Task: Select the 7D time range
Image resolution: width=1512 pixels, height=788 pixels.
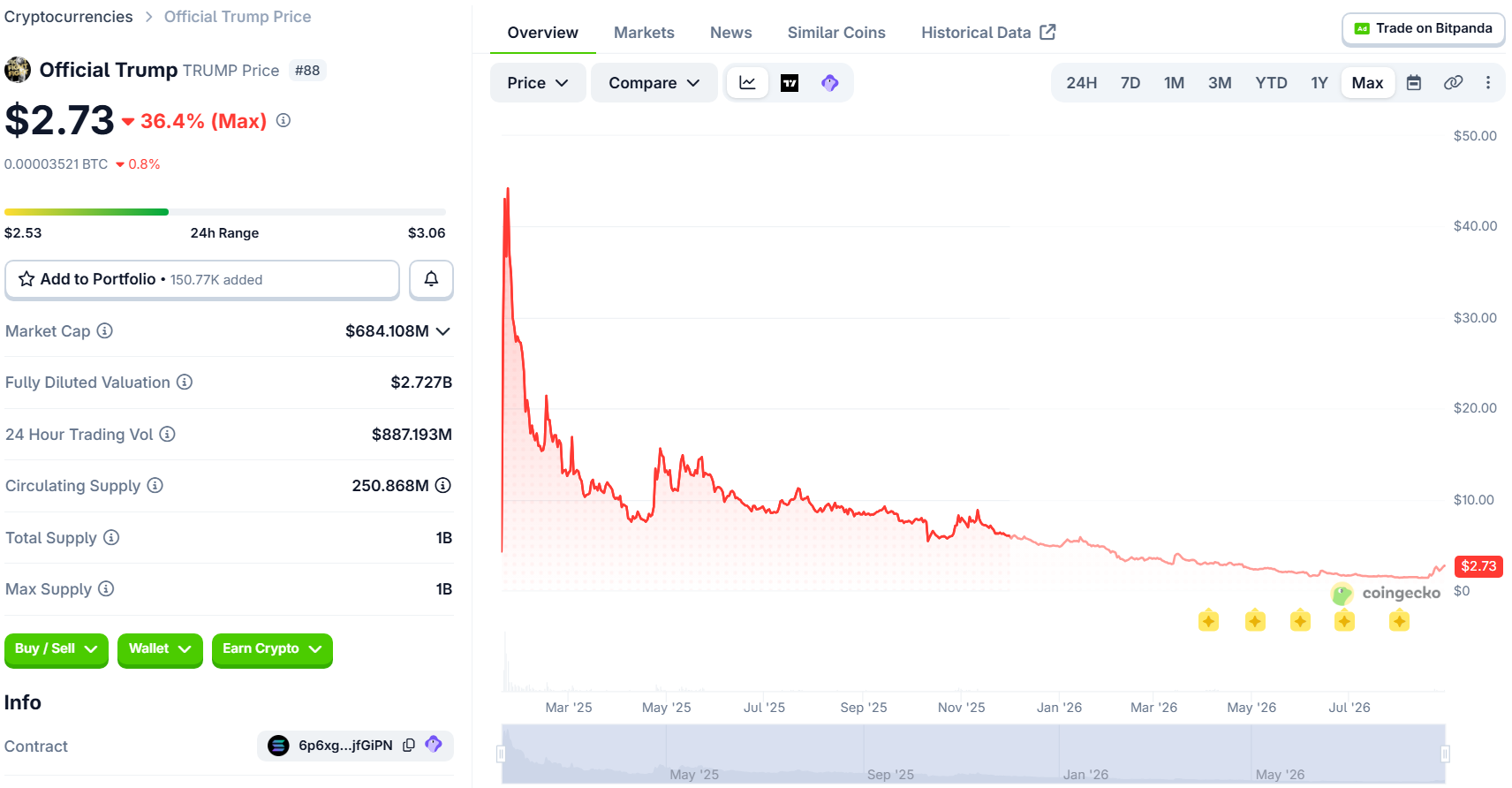Action: [x=1130, y=83]
